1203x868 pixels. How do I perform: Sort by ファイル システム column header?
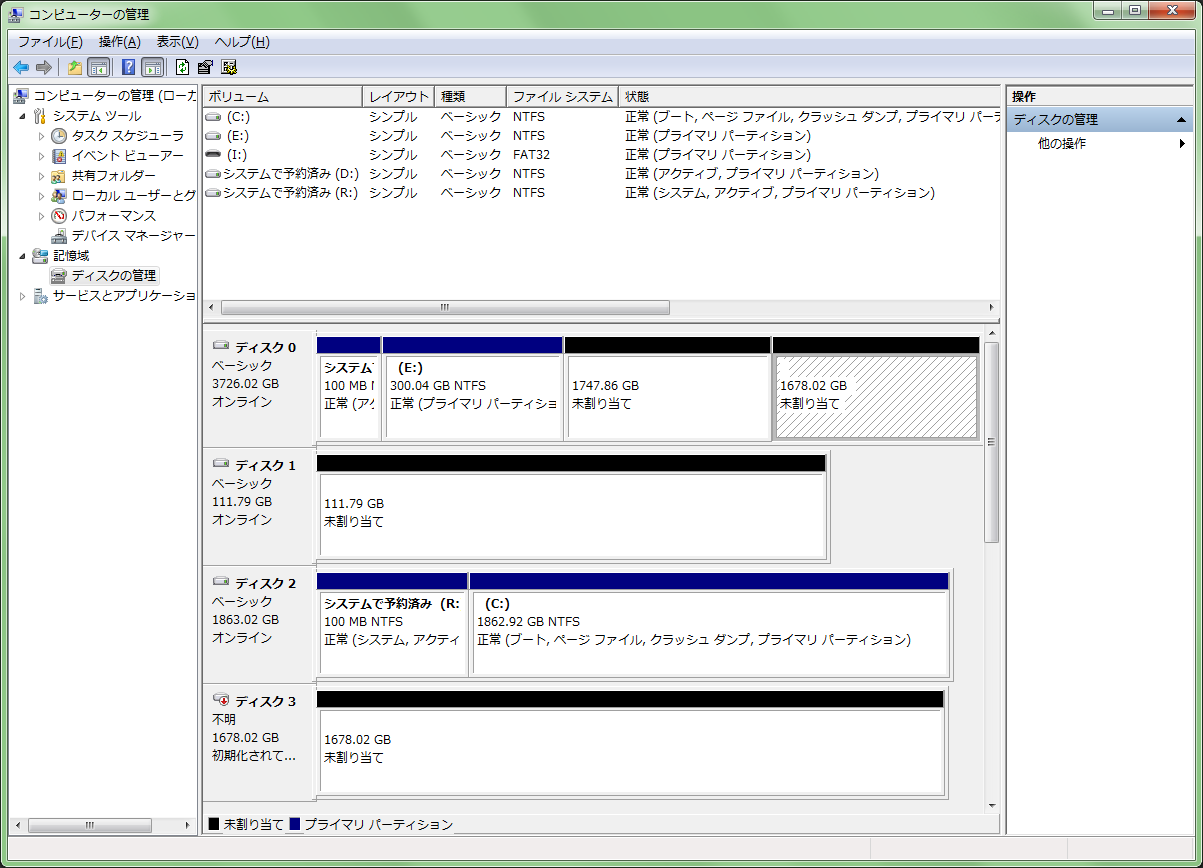tap(561, 97)
